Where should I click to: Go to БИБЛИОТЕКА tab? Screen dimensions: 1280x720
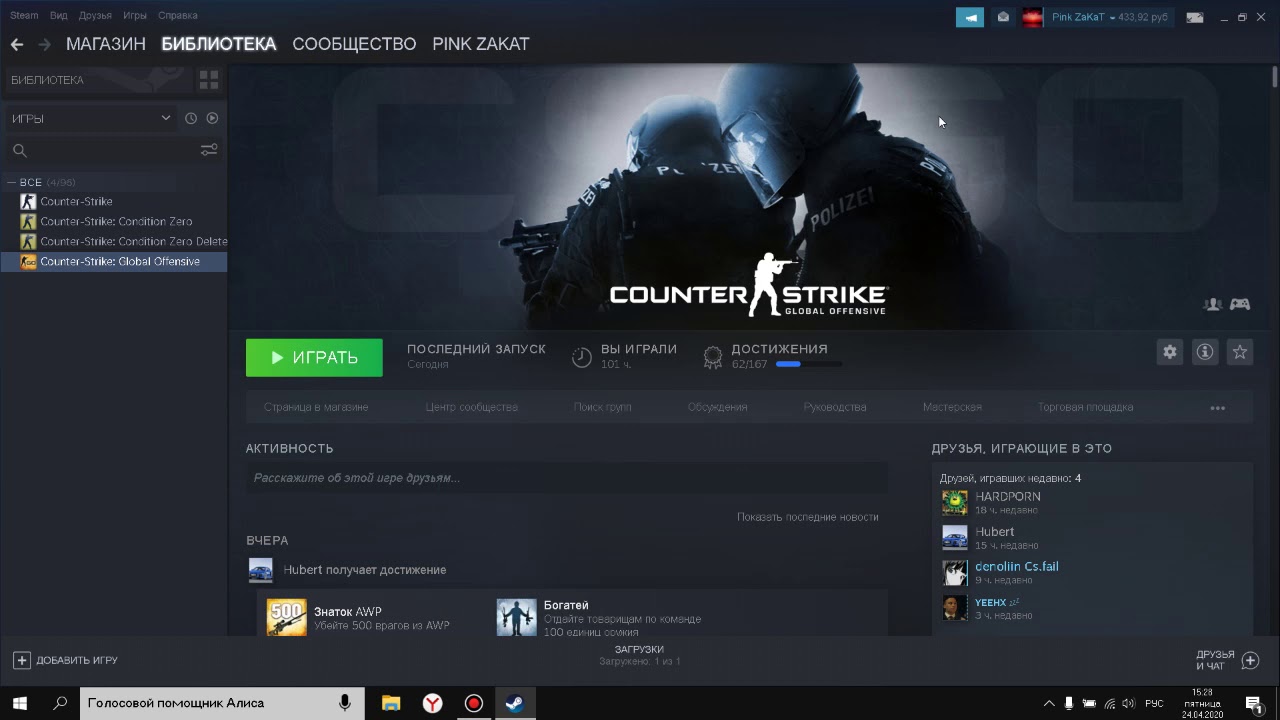click(219, 44)
